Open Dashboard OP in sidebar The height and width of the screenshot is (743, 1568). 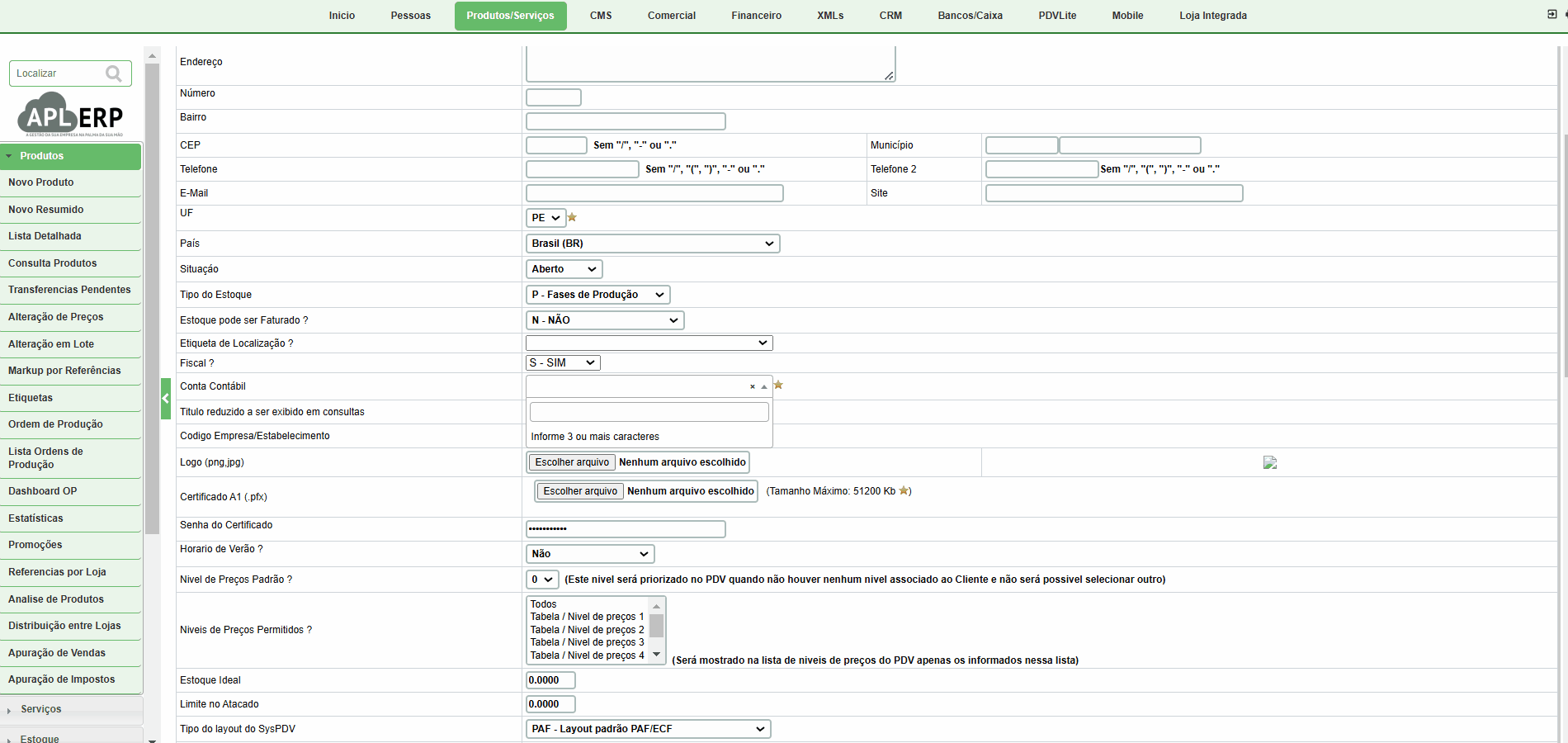pyautogui.click(x=71, y=491)
